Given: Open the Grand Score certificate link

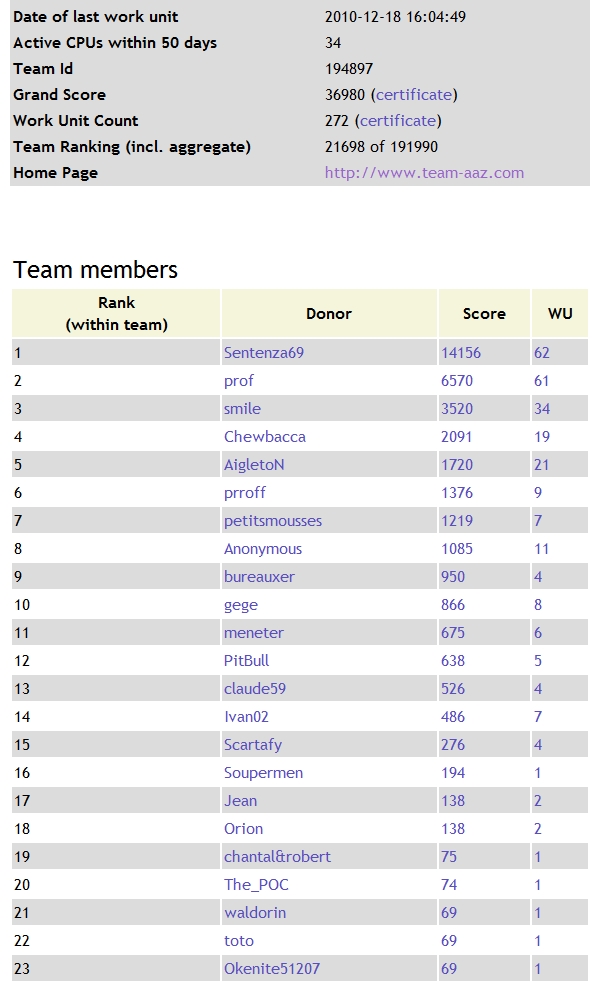Looking at the screenshot, I should tap(414, 95).
